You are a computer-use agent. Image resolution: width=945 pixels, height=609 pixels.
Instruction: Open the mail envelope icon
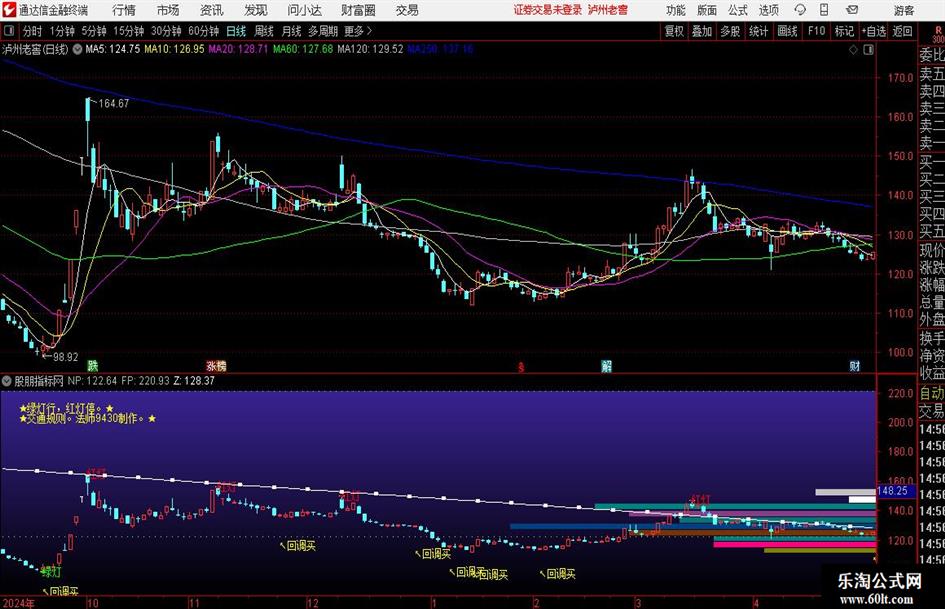click(x=852, y=10)
